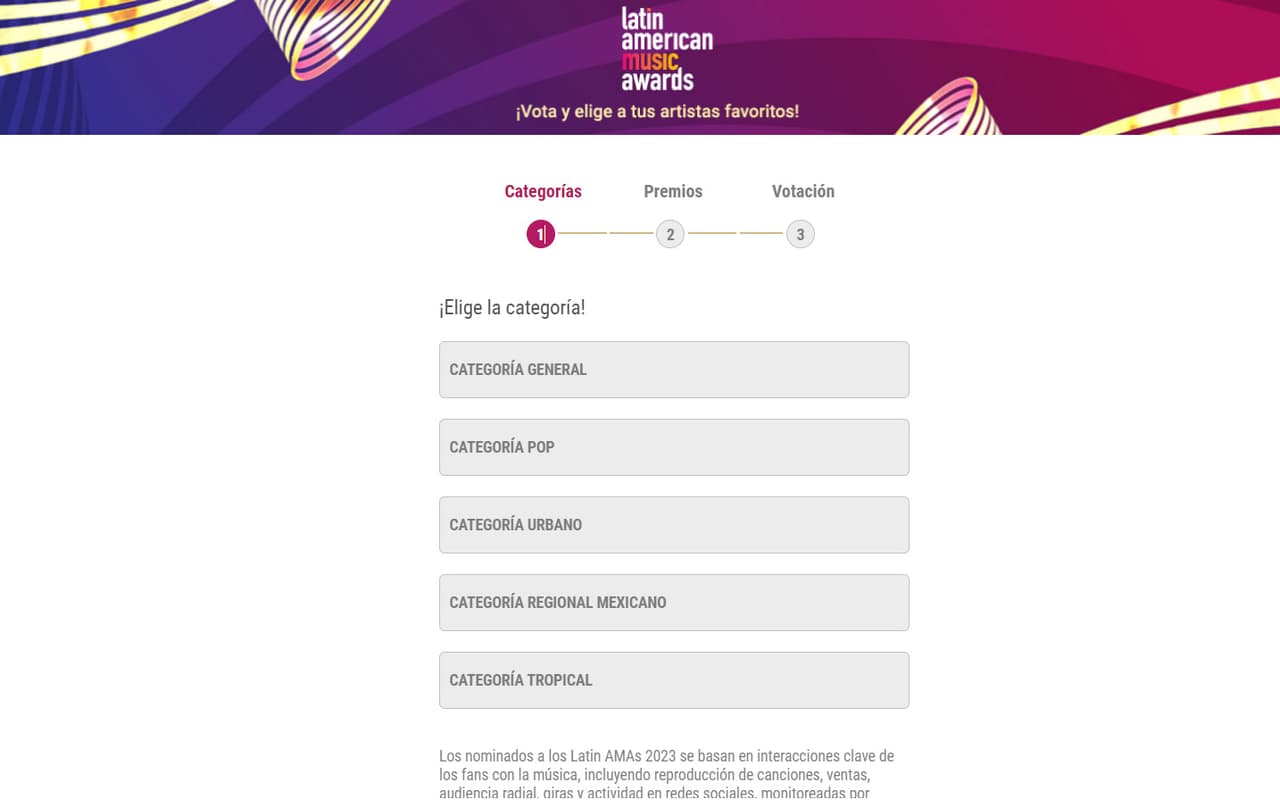The width and height of the screenshot is (1280, 800).
Task: Switch to the Votación step tab
Action: (803, 191)
